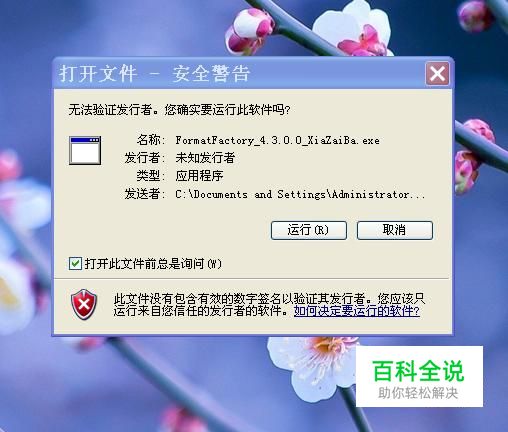Click the 取消 button
Viewport: 508px width, 432px height.
[394, 230]
